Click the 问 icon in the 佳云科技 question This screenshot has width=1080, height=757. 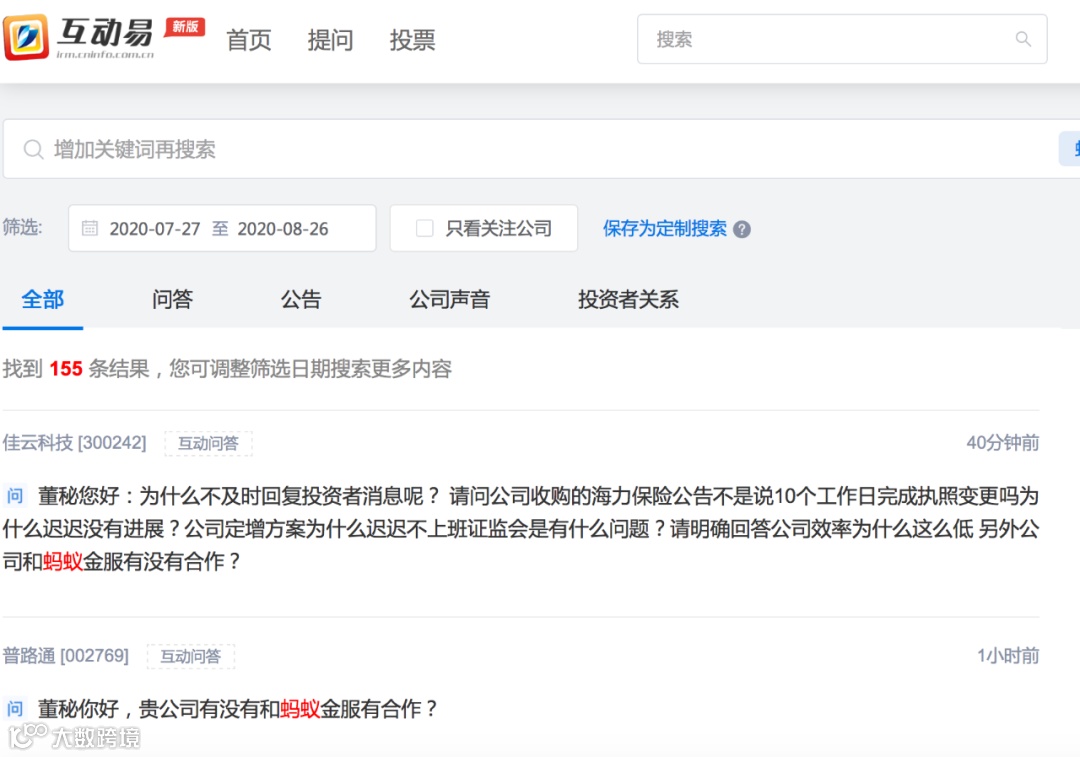tap(15, 496)
